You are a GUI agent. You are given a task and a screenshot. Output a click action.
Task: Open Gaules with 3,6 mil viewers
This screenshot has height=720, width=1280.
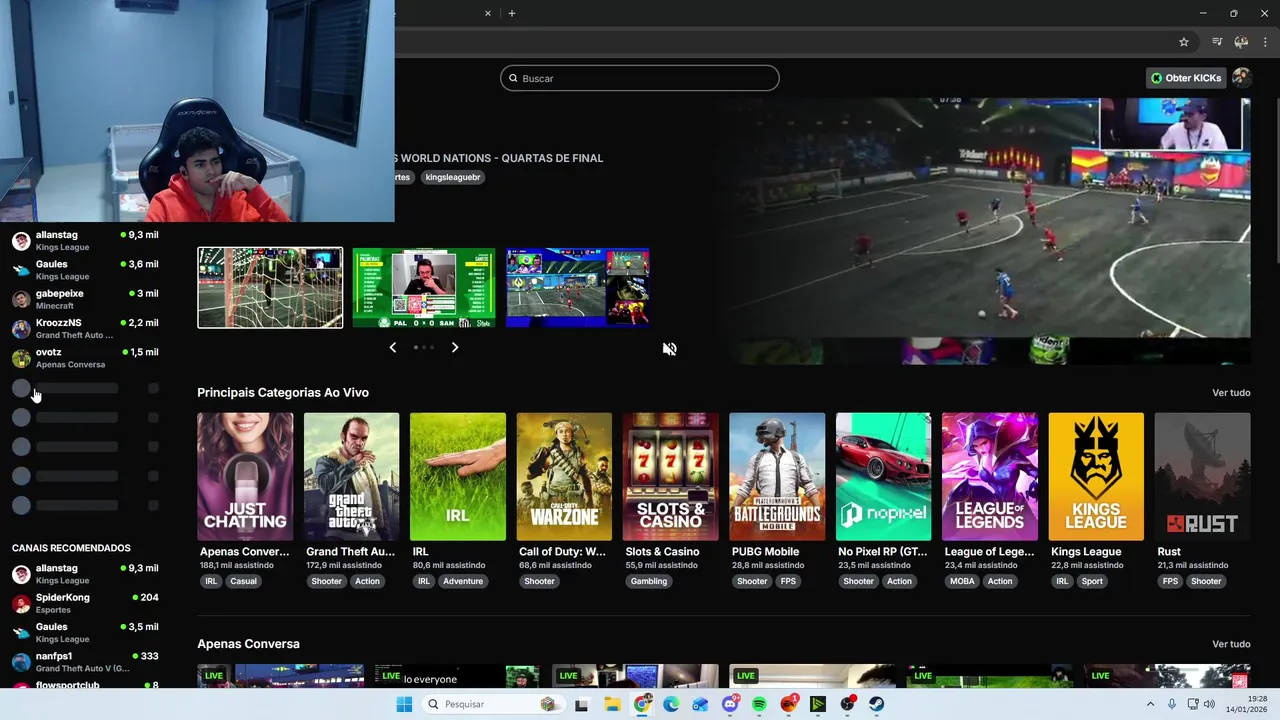click(85, 270)
